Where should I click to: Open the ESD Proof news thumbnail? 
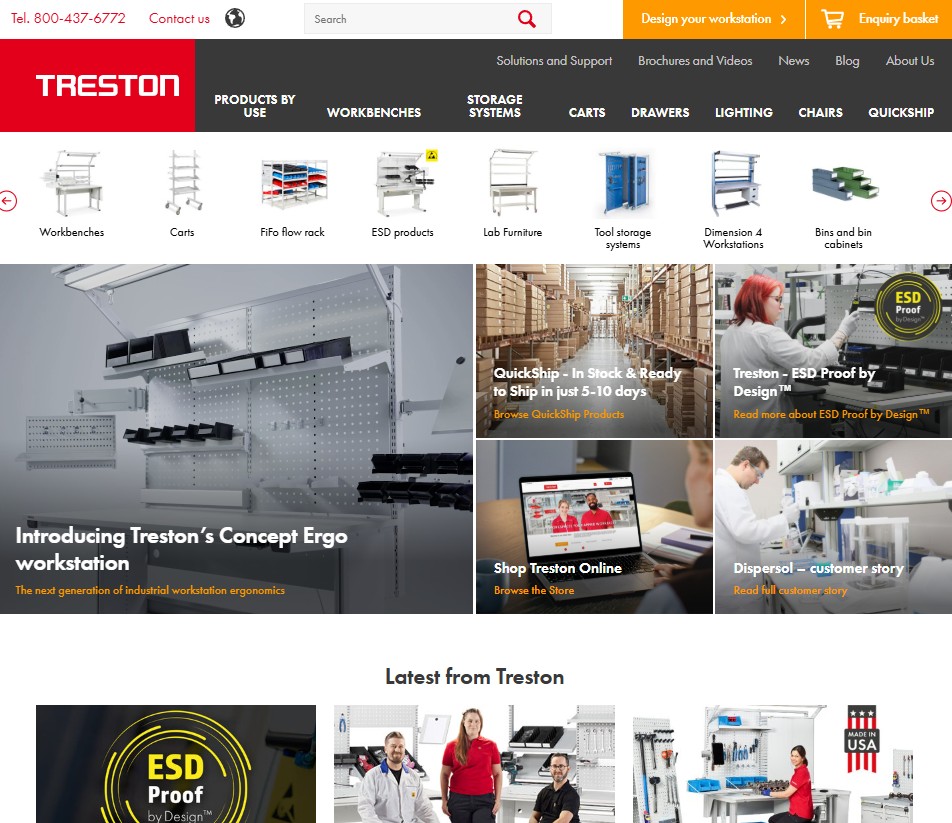click(x=176, y=764)
